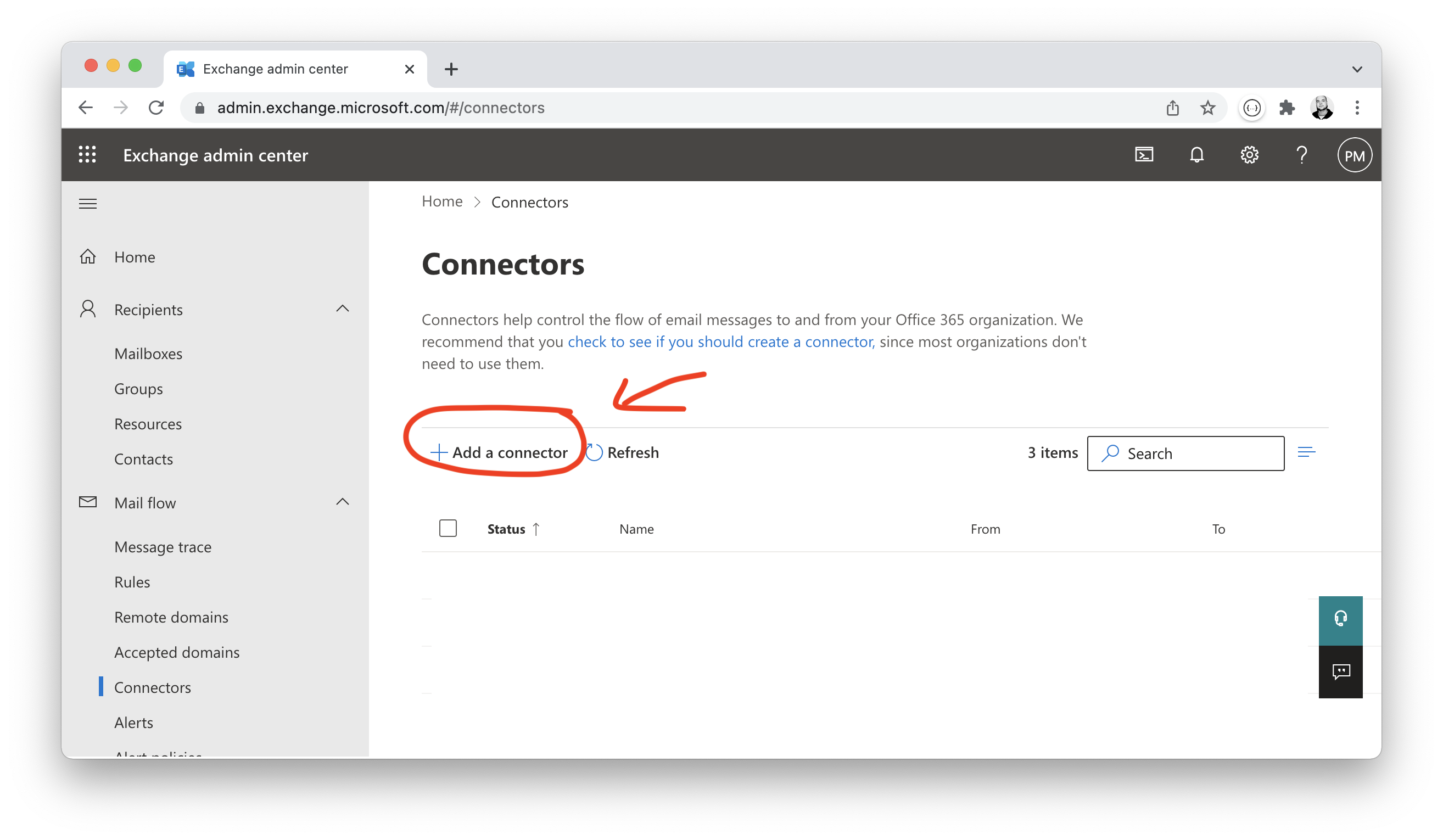Refresh the connectors list
The image size is (1443, 840).
coord(622,452)
